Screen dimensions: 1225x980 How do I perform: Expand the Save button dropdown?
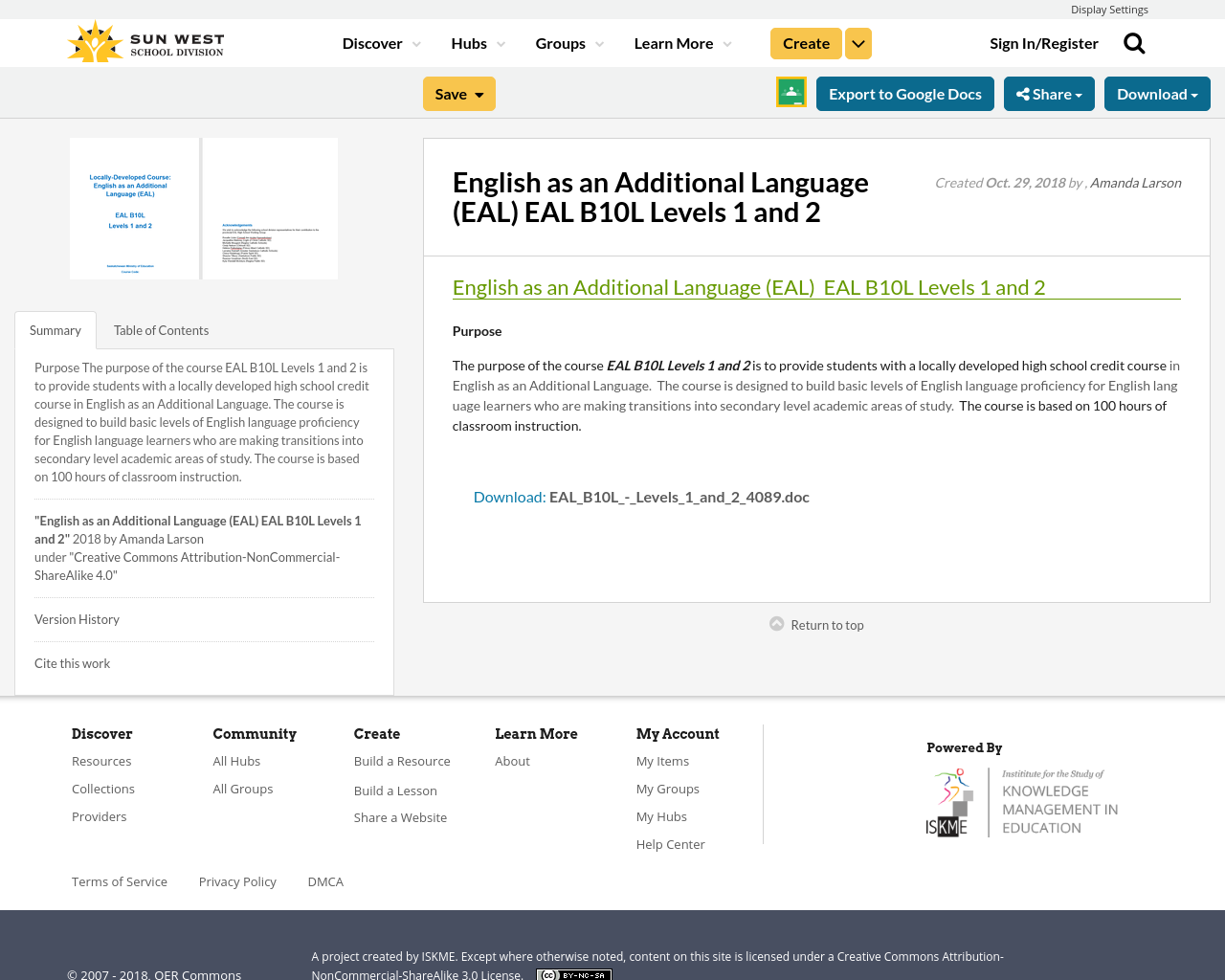(x=479, y=92)
